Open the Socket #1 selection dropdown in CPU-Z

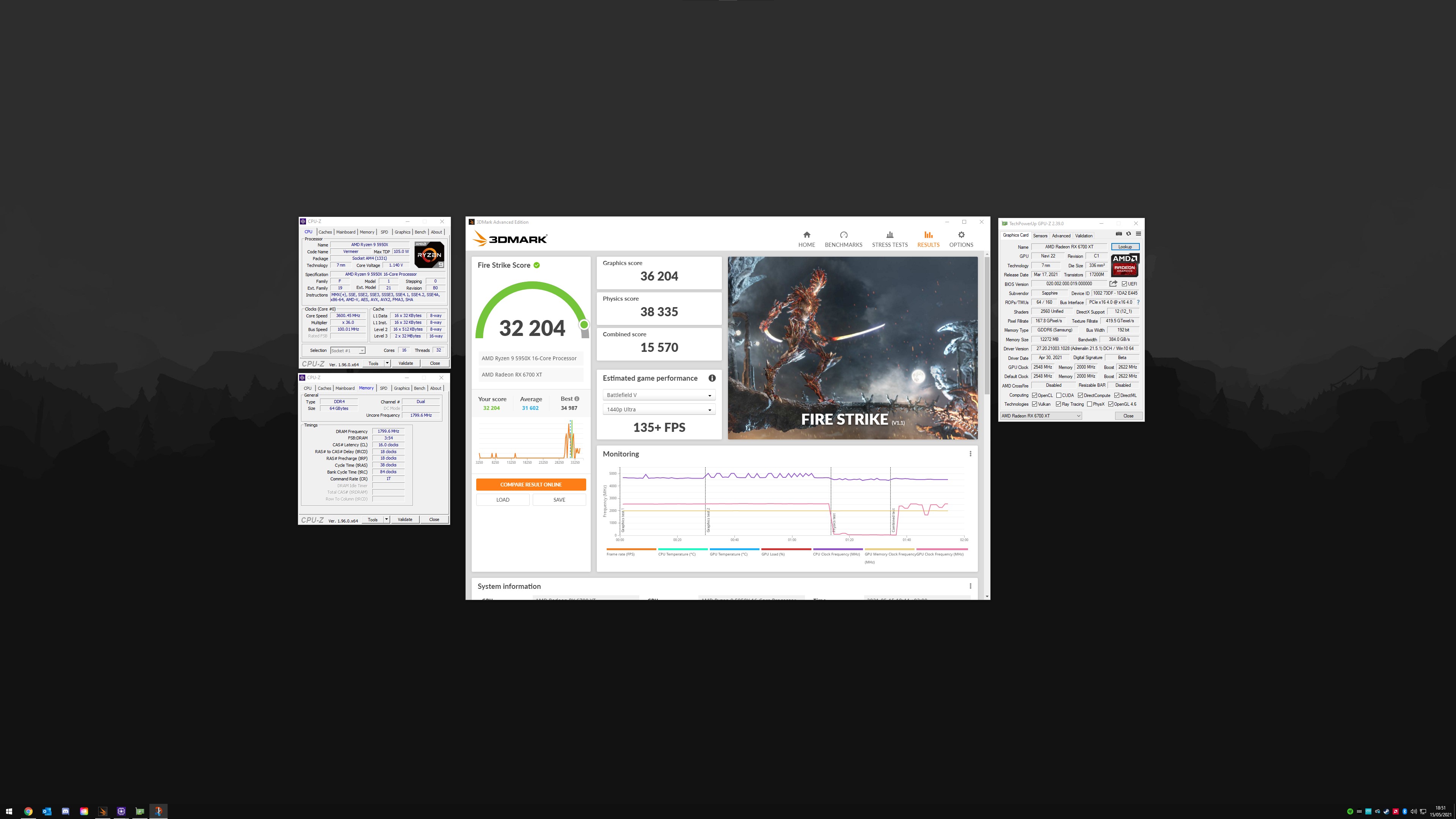348,350
